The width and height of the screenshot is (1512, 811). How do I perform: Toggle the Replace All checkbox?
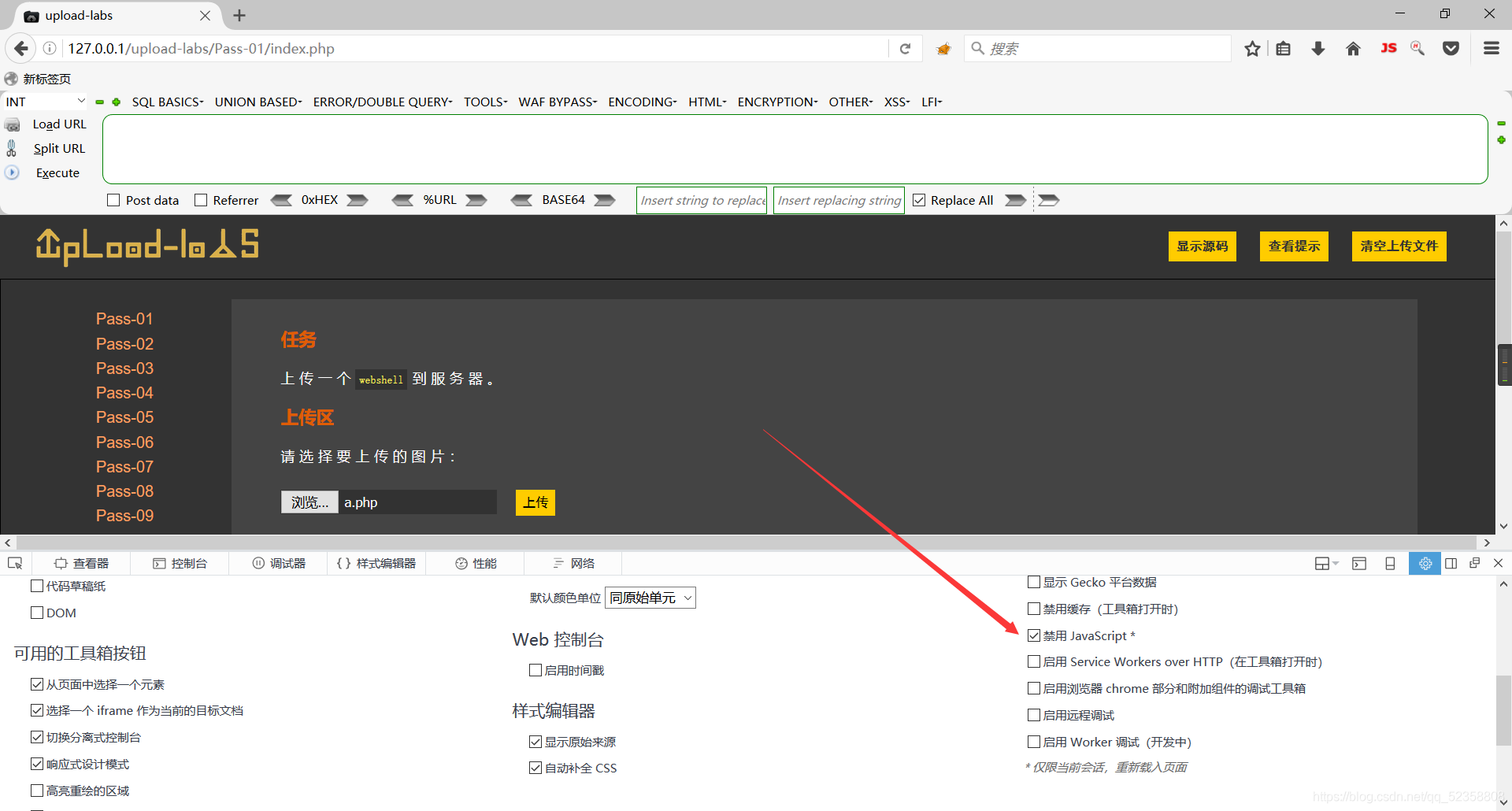pyautogui.click(x=919, y=200)
